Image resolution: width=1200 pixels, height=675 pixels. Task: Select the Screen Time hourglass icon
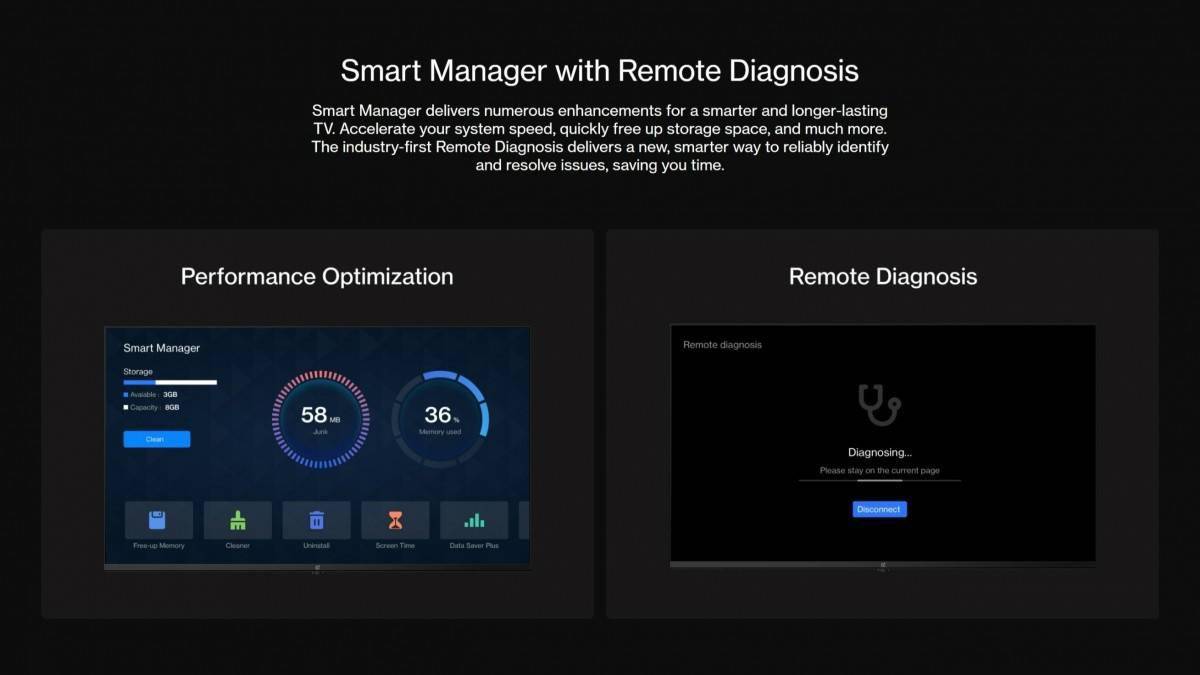(x=395, y=520)
